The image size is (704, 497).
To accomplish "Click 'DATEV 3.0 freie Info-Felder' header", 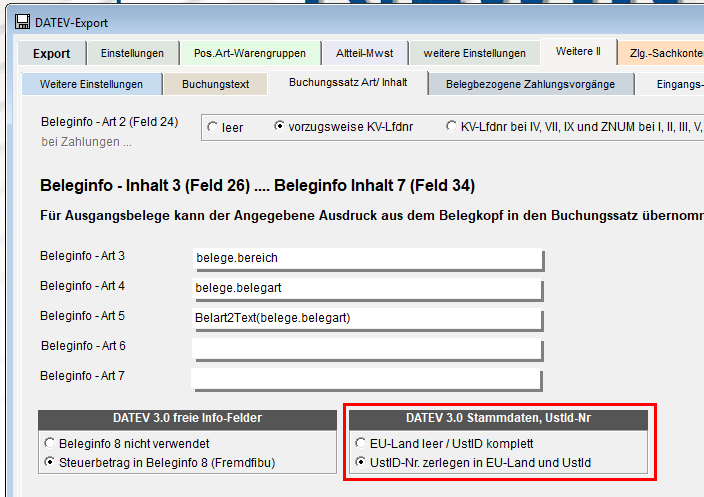I will click(x=187, y=418).
